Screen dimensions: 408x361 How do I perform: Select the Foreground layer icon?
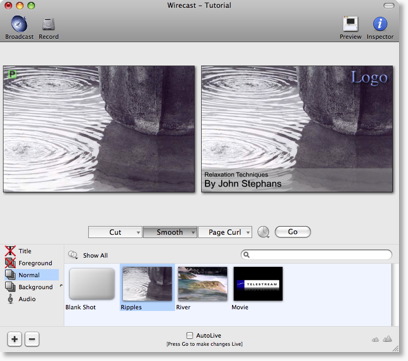[x=10, y=263]
